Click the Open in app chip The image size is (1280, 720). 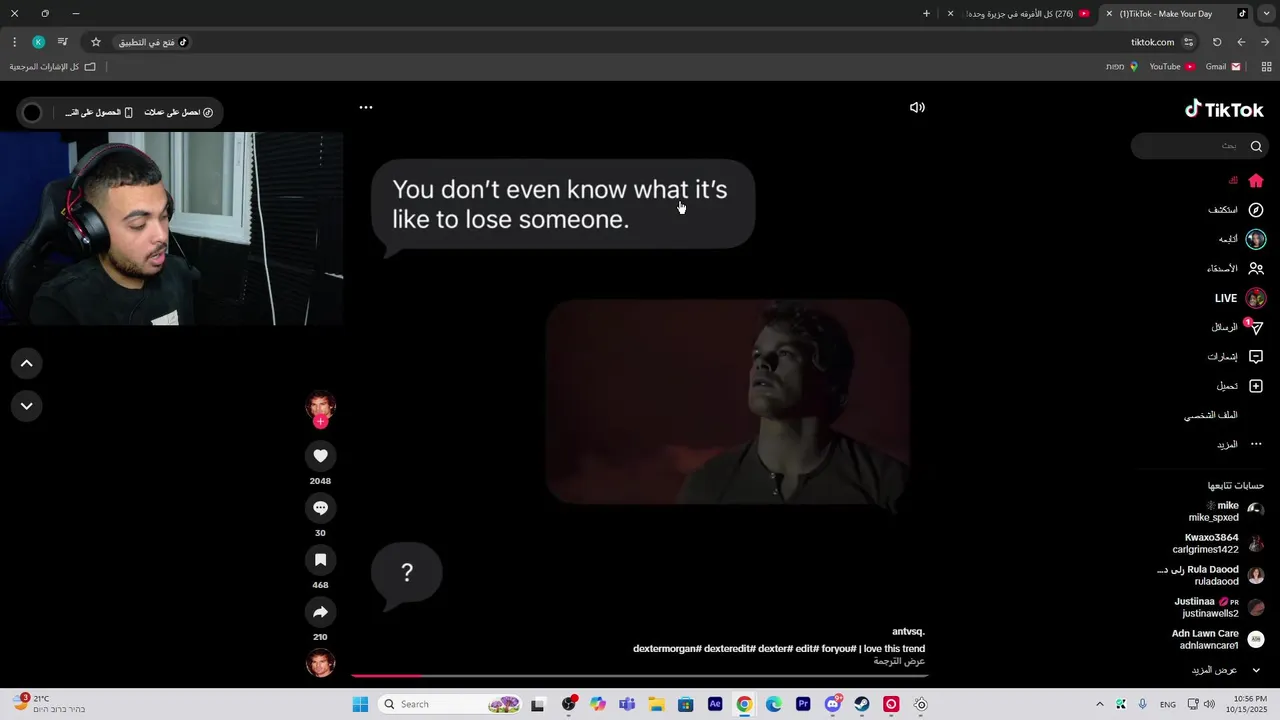pyautogui.click(x=154, y=42)
